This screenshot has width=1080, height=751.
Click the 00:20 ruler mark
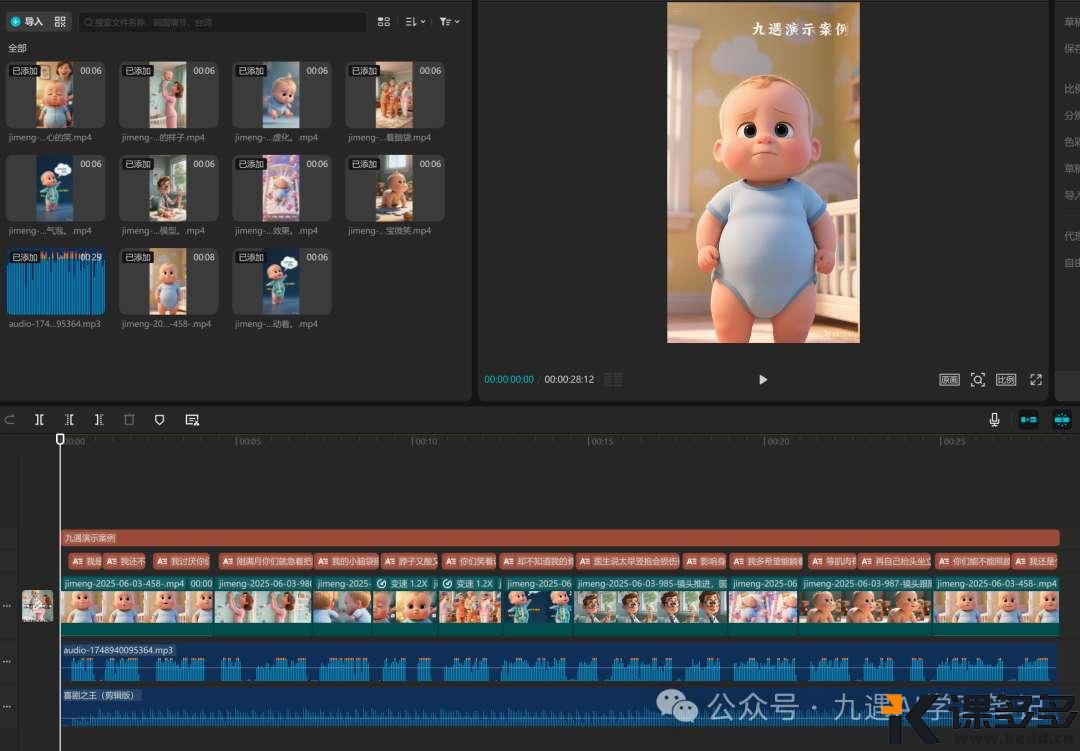777,442
